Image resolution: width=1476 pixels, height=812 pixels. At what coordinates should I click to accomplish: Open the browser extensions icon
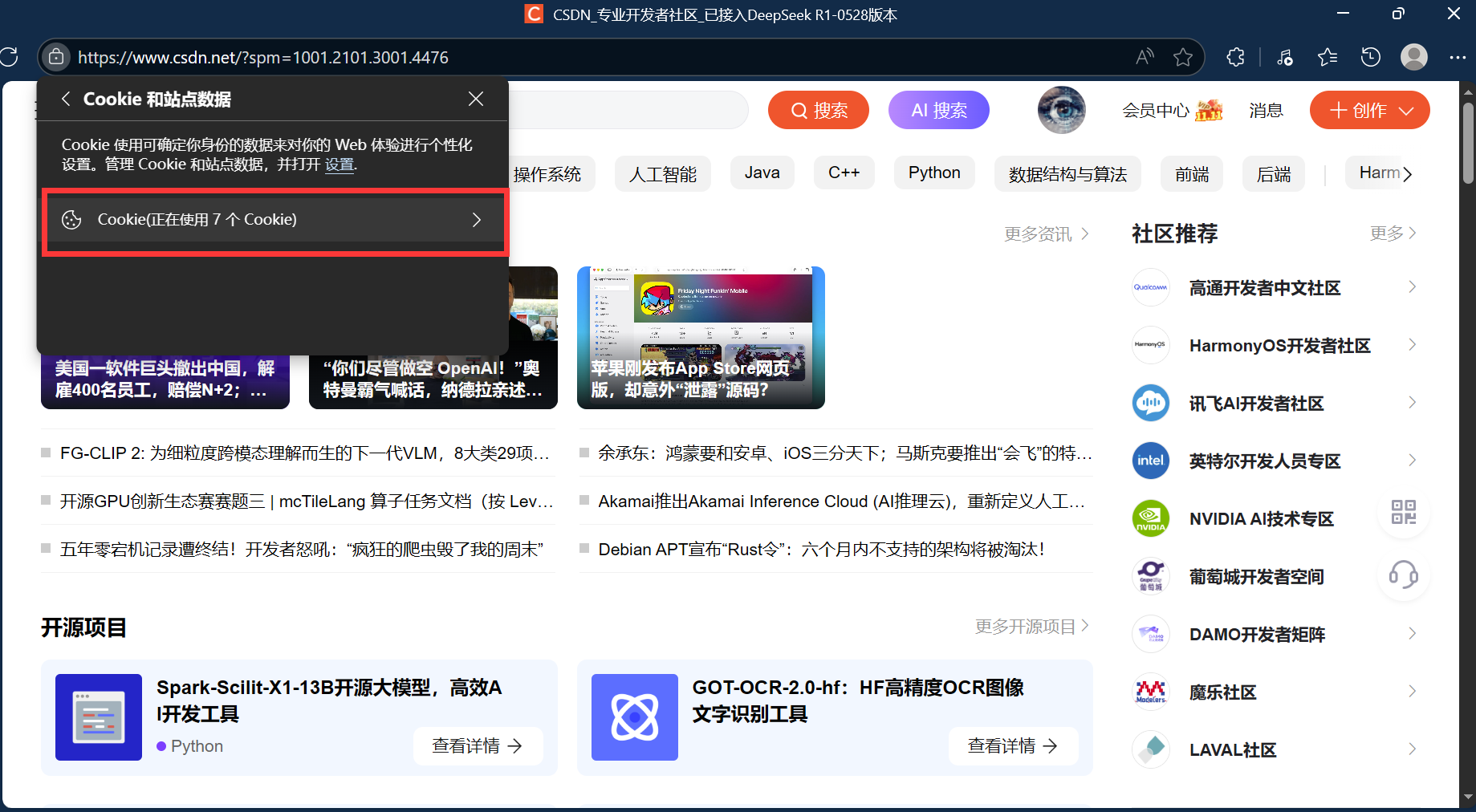pyautogui.click(x=1235, y=57)
